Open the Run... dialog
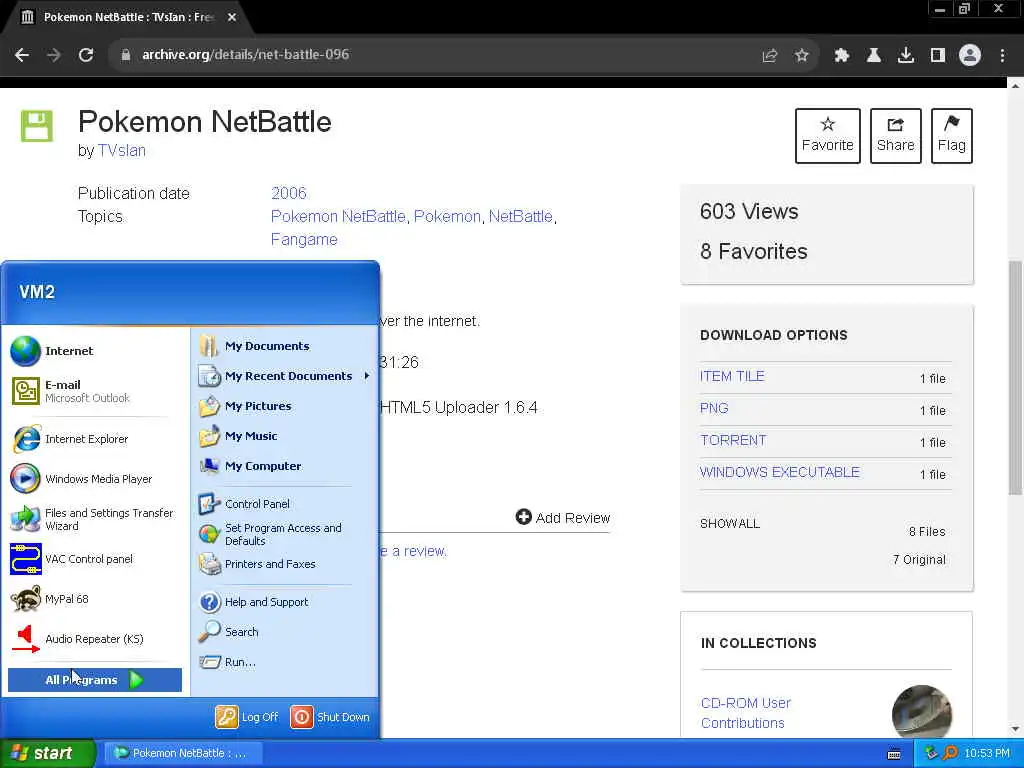The width and height of the screenshot is (1024, 768). pyautogui.click(x=227, y=662)
